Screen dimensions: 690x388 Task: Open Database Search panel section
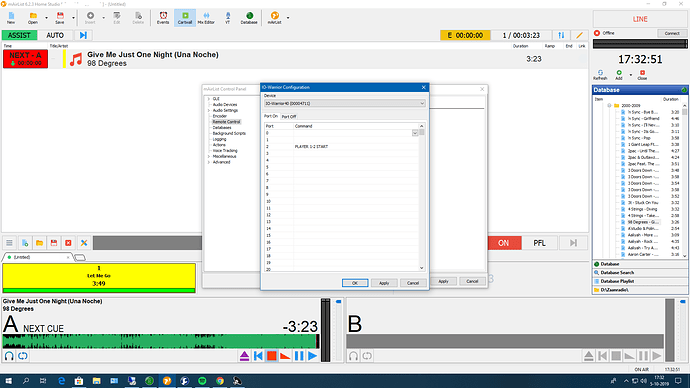pyautogui.click(x=640, y=273)
